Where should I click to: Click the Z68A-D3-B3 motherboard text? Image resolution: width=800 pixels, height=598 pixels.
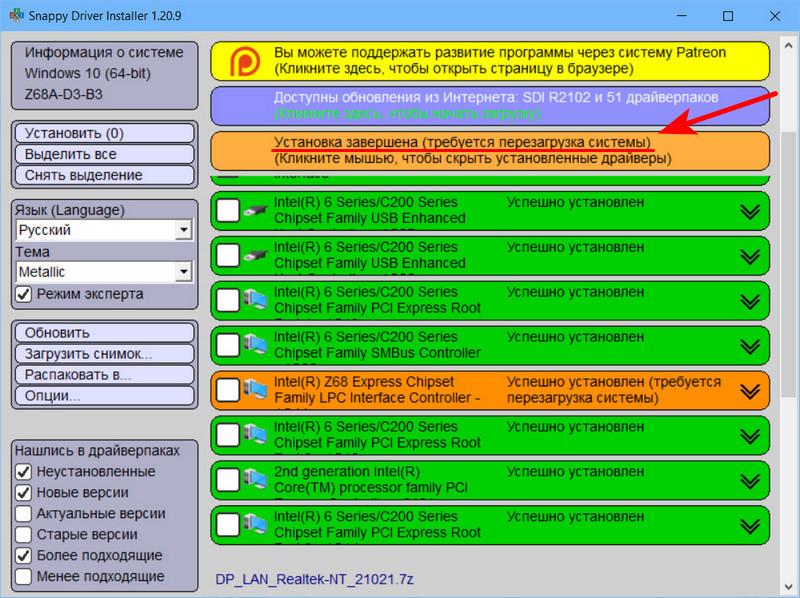click(x=63, y=94)
